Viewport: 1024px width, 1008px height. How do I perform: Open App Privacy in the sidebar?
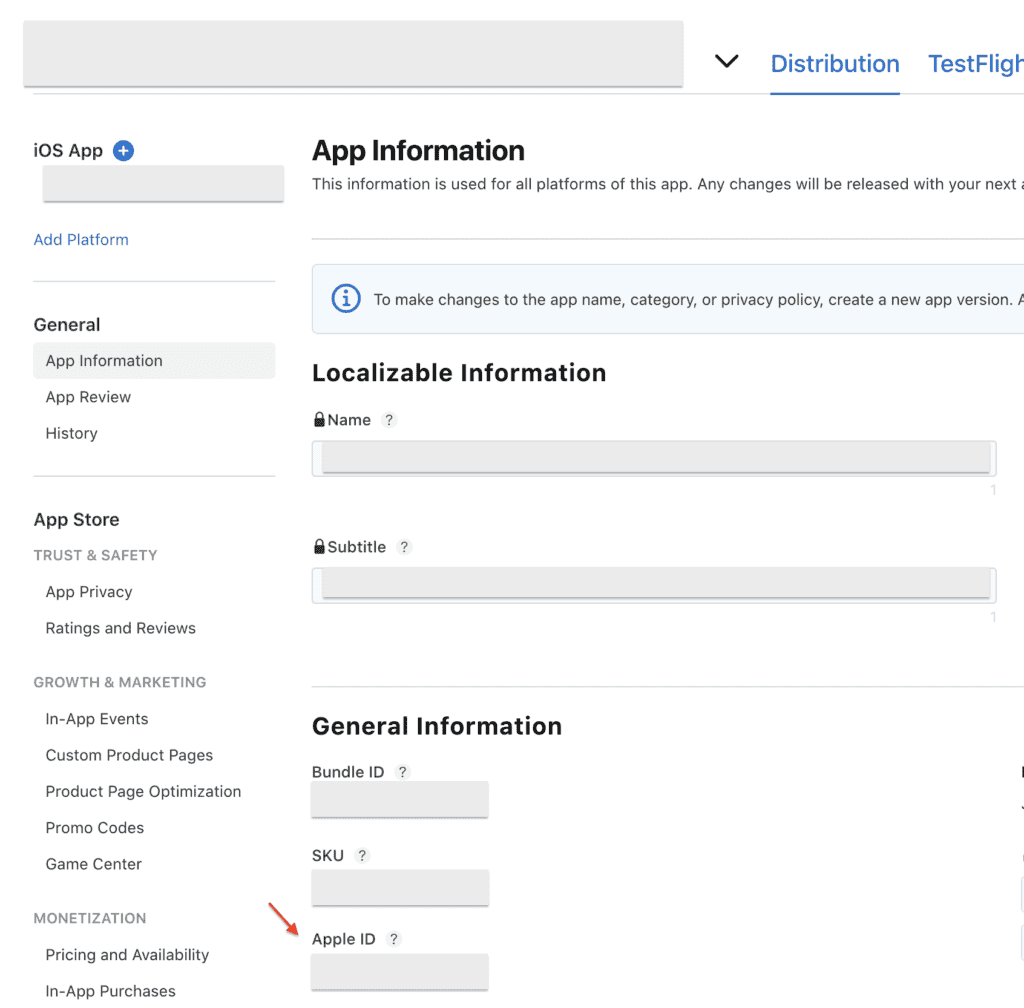[89, 591]
